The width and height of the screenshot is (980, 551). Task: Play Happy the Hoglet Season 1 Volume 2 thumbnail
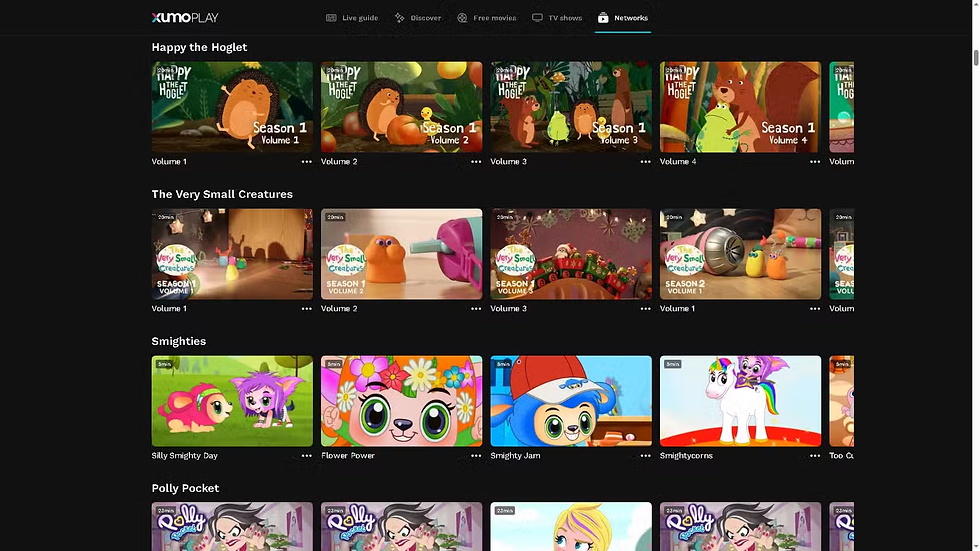(x=401, y=107)
